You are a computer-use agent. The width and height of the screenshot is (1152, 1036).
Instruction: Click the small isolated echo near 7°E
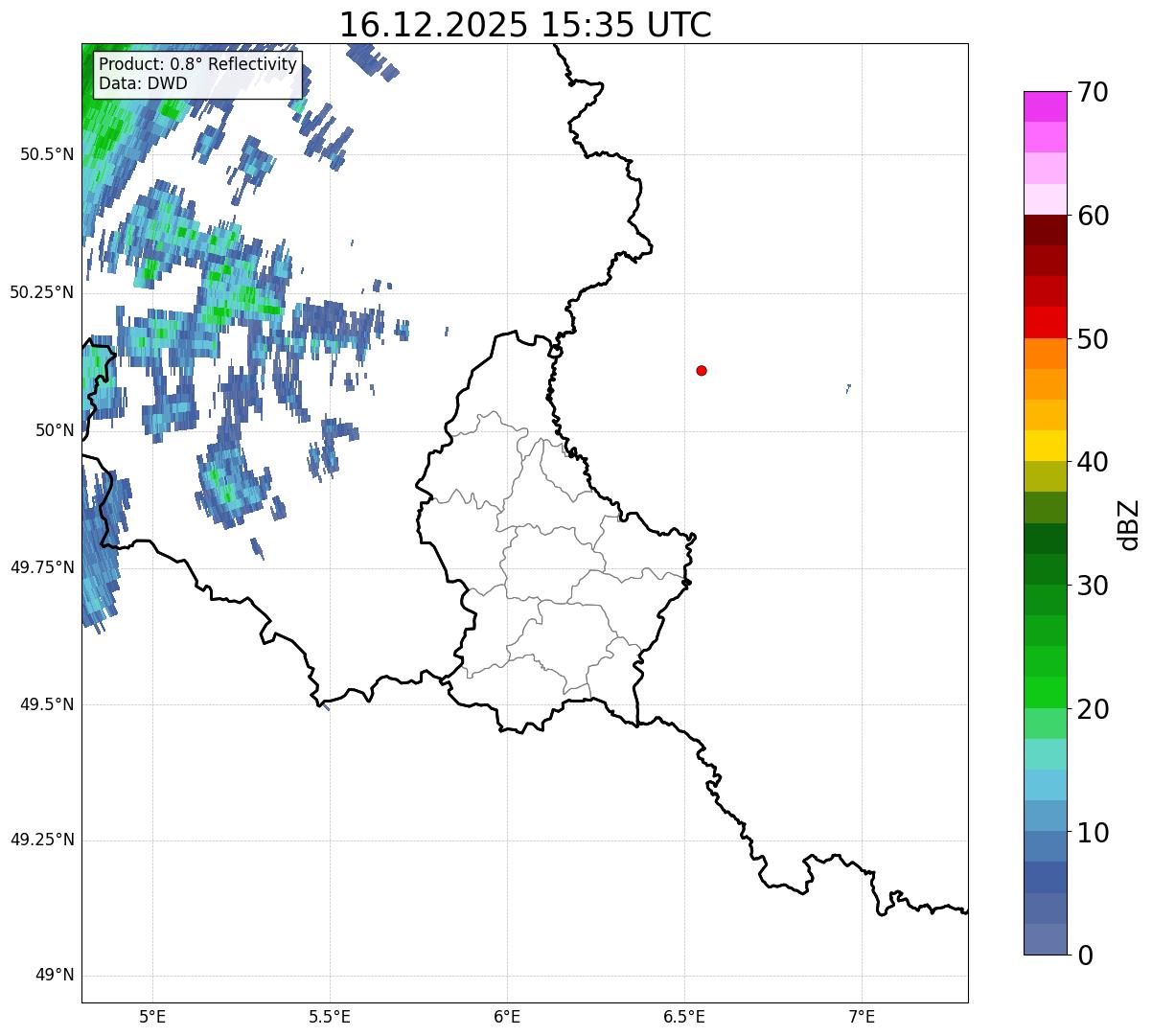(x=848, y=388)
